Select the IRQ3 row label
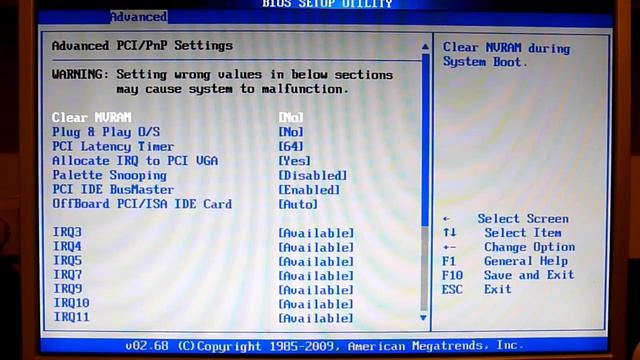640x360 pixels. pos(67,232)
